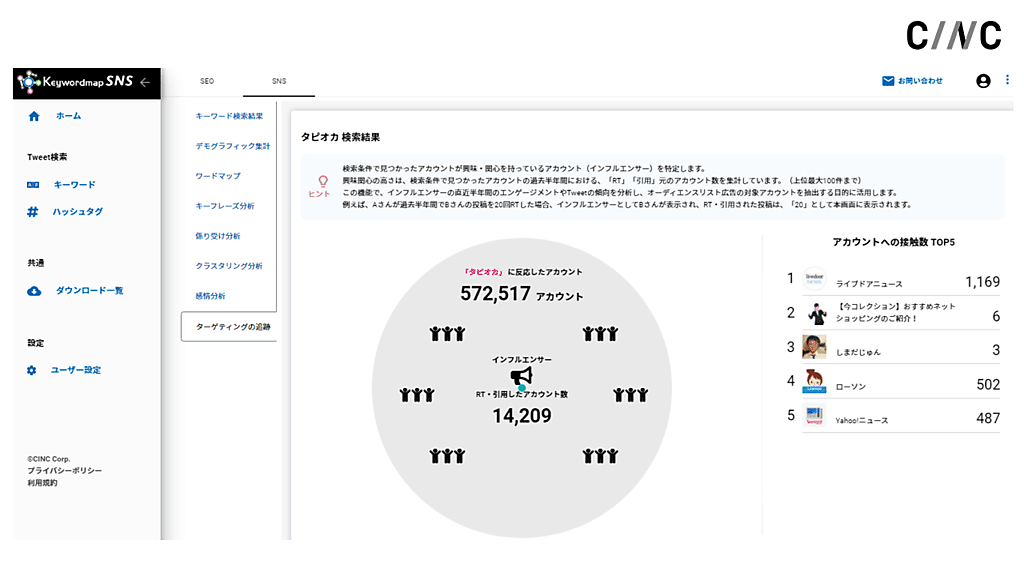
Task: Click the 利用規約 link
Action: 42,483
